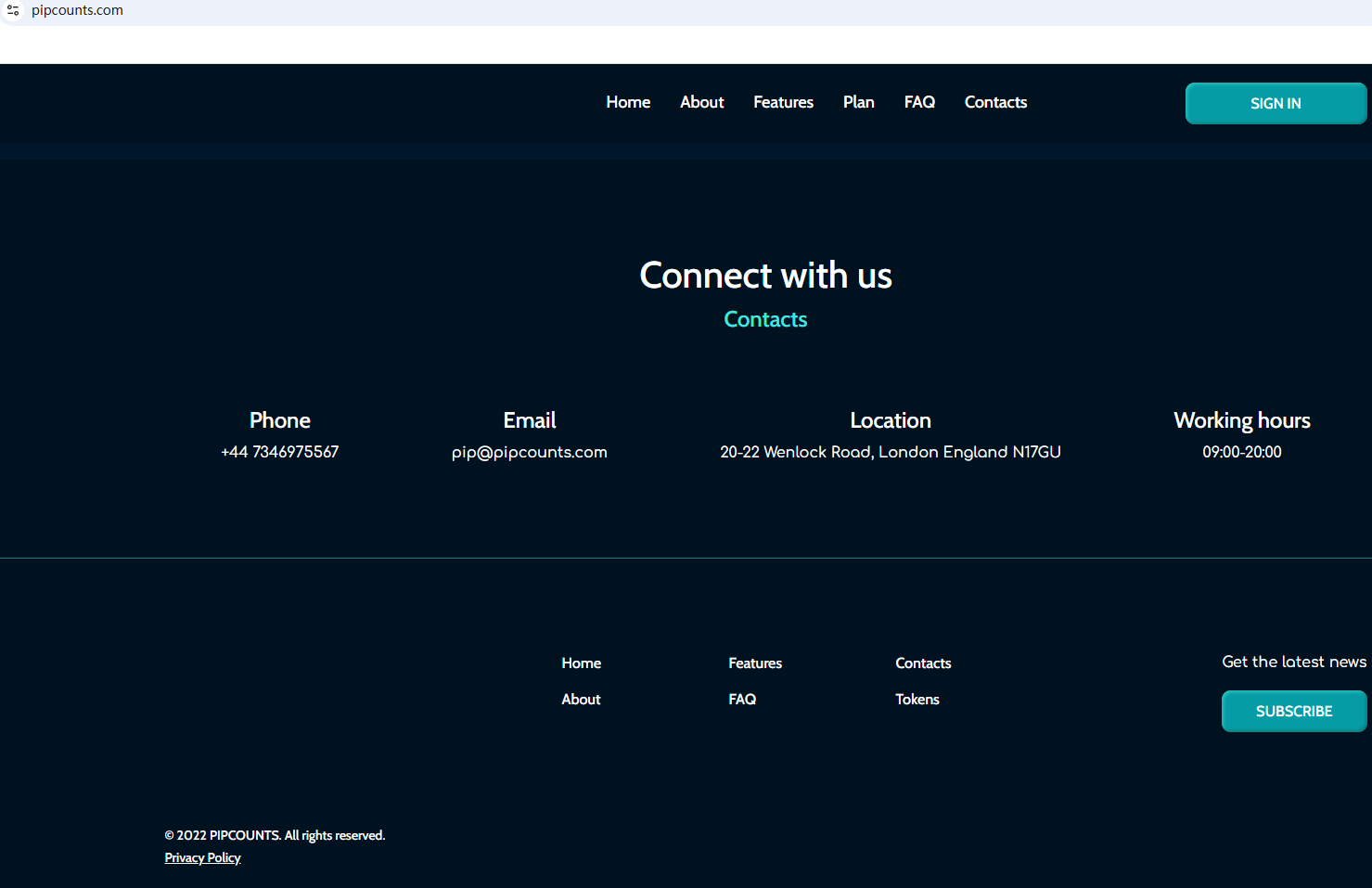Screen dimensions: 1372x888
Task: Click the pipcounts.com address bar text
Action: [77, 10]
